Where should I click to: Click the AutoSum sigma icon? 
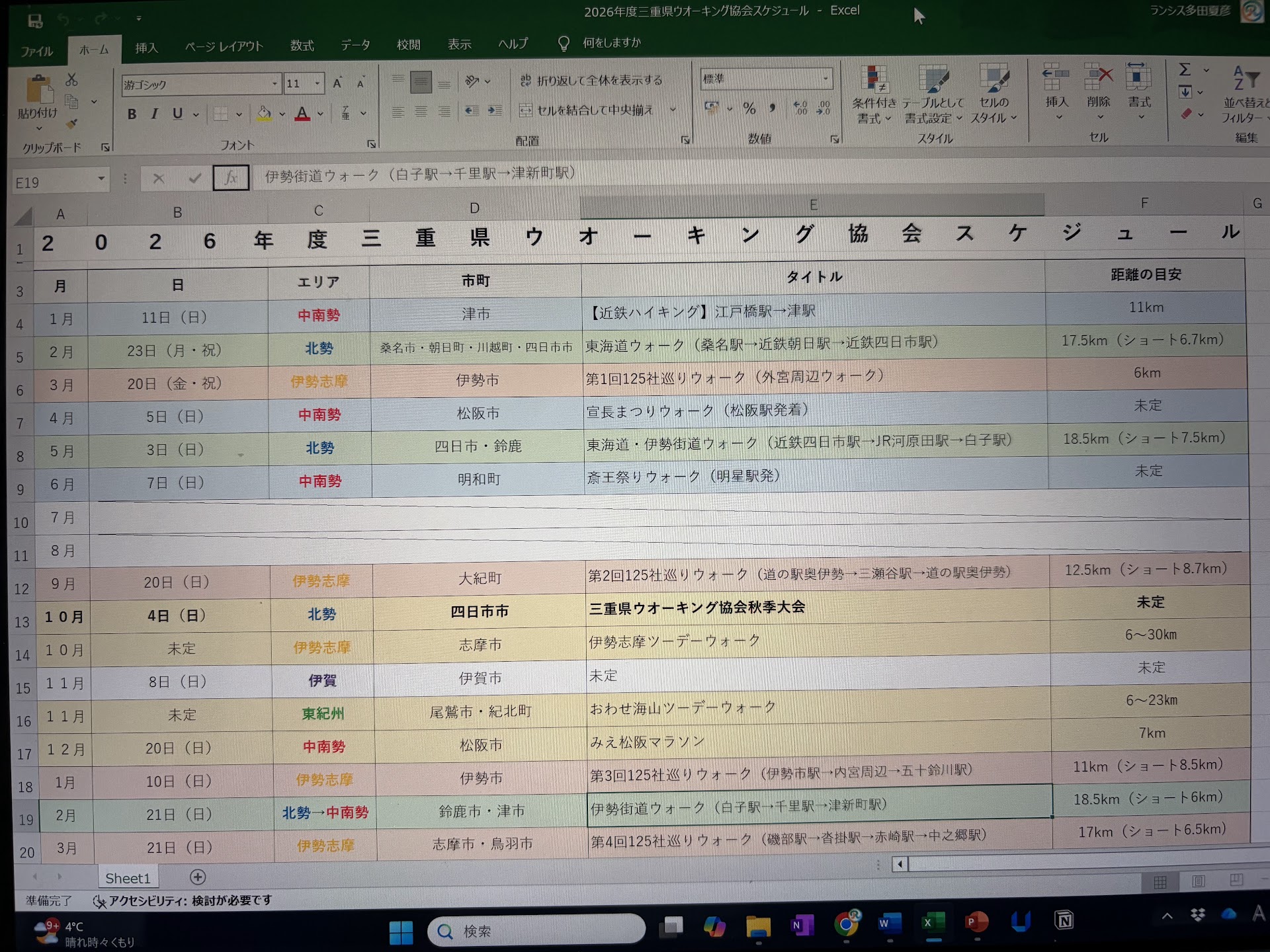pos(1185,69)
